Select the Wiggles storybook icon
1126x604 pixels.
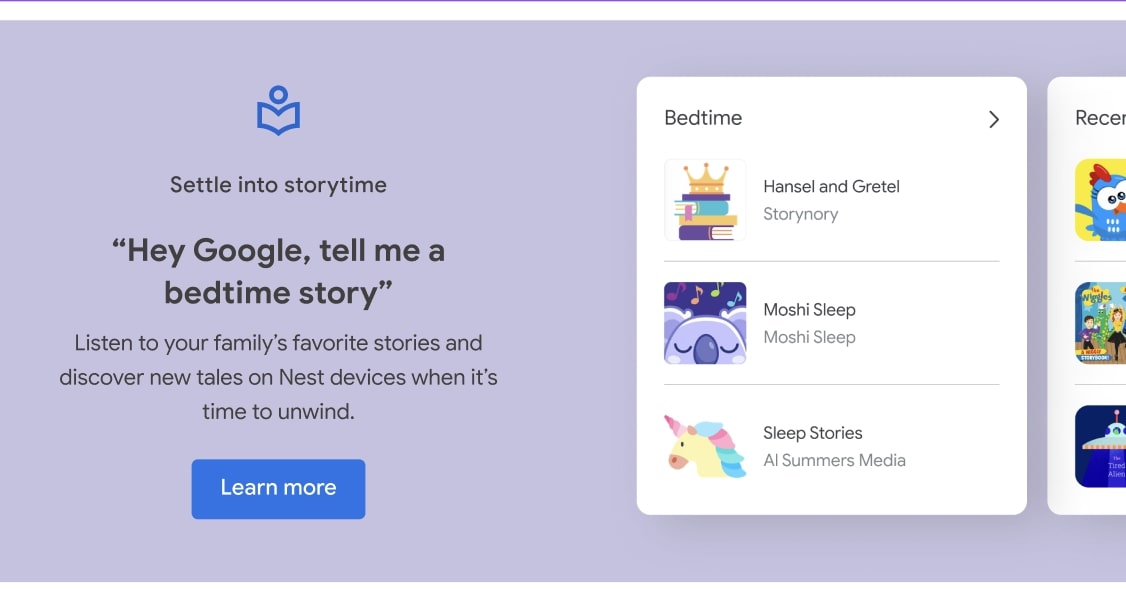(1100, 323)
